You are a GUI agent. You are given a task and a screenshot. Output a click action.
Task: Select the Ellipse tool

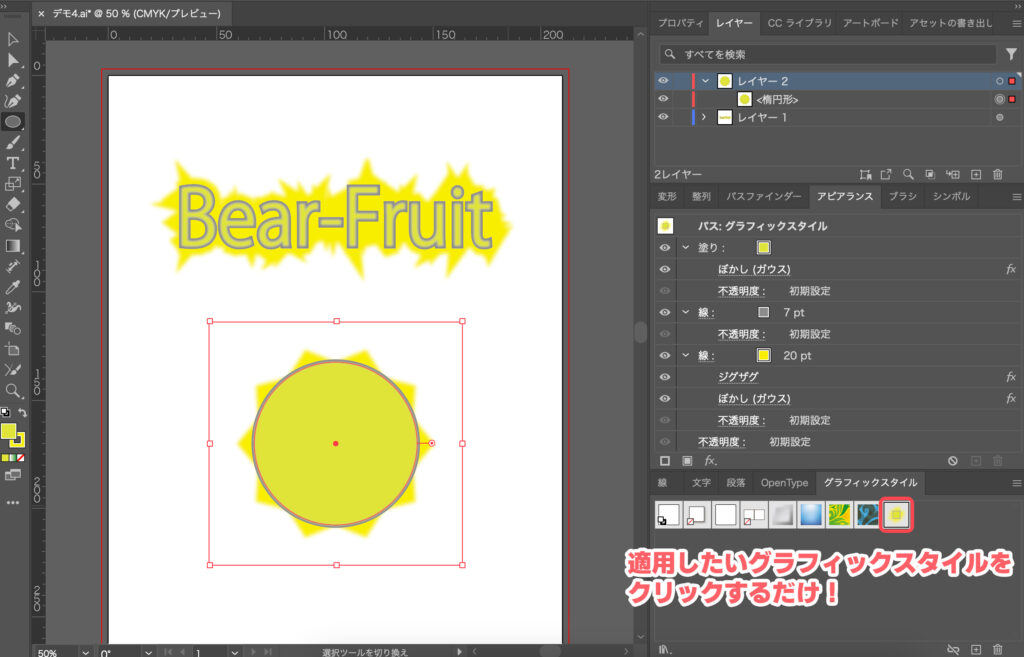pos(13,122)
